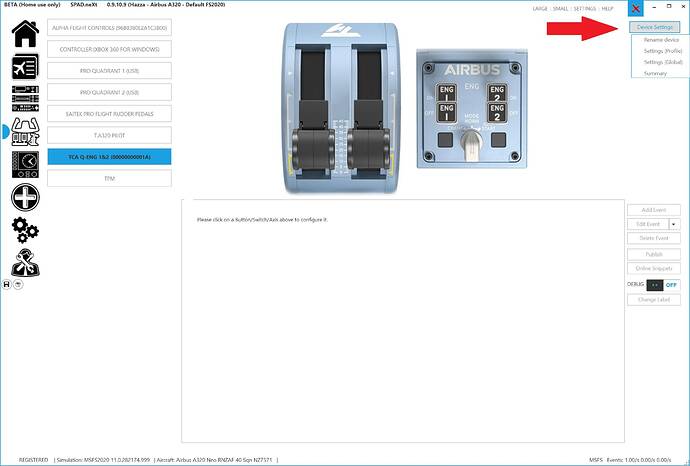Select Saitek Pro Flight Rudder Pedals device

(x=109, y=114)
